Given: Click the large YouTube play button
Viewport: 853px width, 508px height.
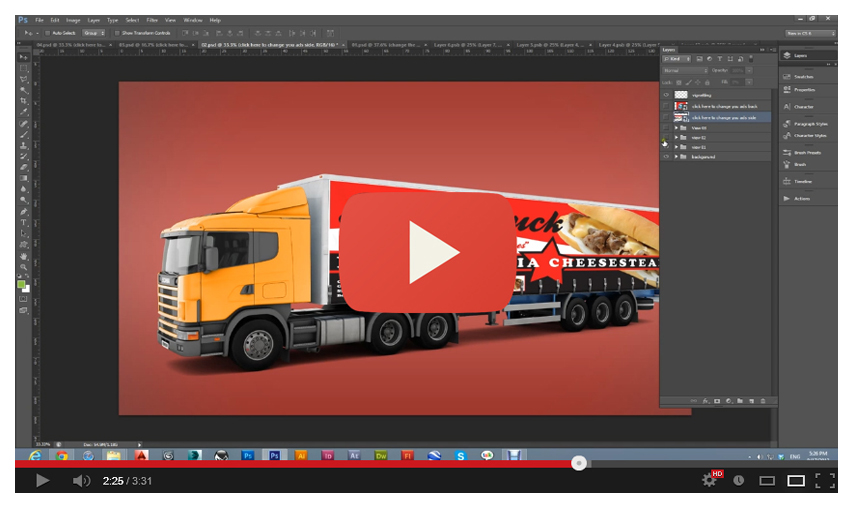Looking at the screenshot, I should [427, 251].
